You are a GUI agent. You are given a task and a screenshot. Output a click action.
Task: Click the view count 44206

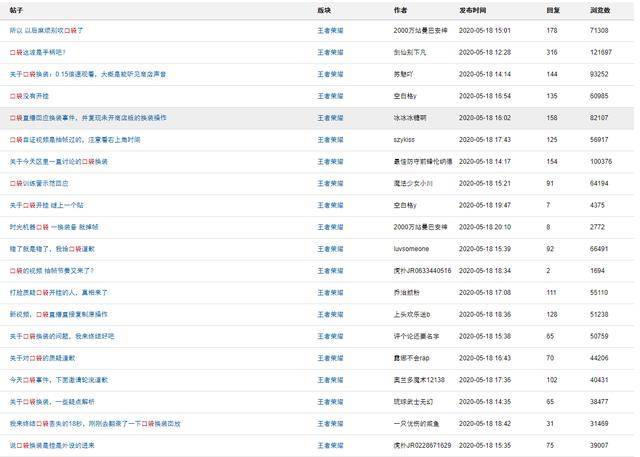coord(599,358)
